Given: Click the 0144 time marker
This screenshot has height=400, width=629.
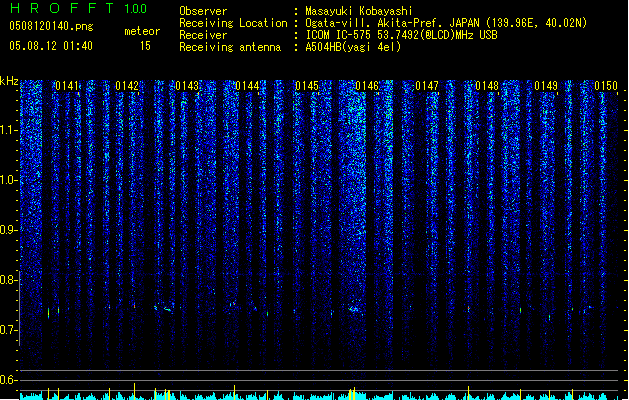Looking at the screenshot, I should coord(247,86).
